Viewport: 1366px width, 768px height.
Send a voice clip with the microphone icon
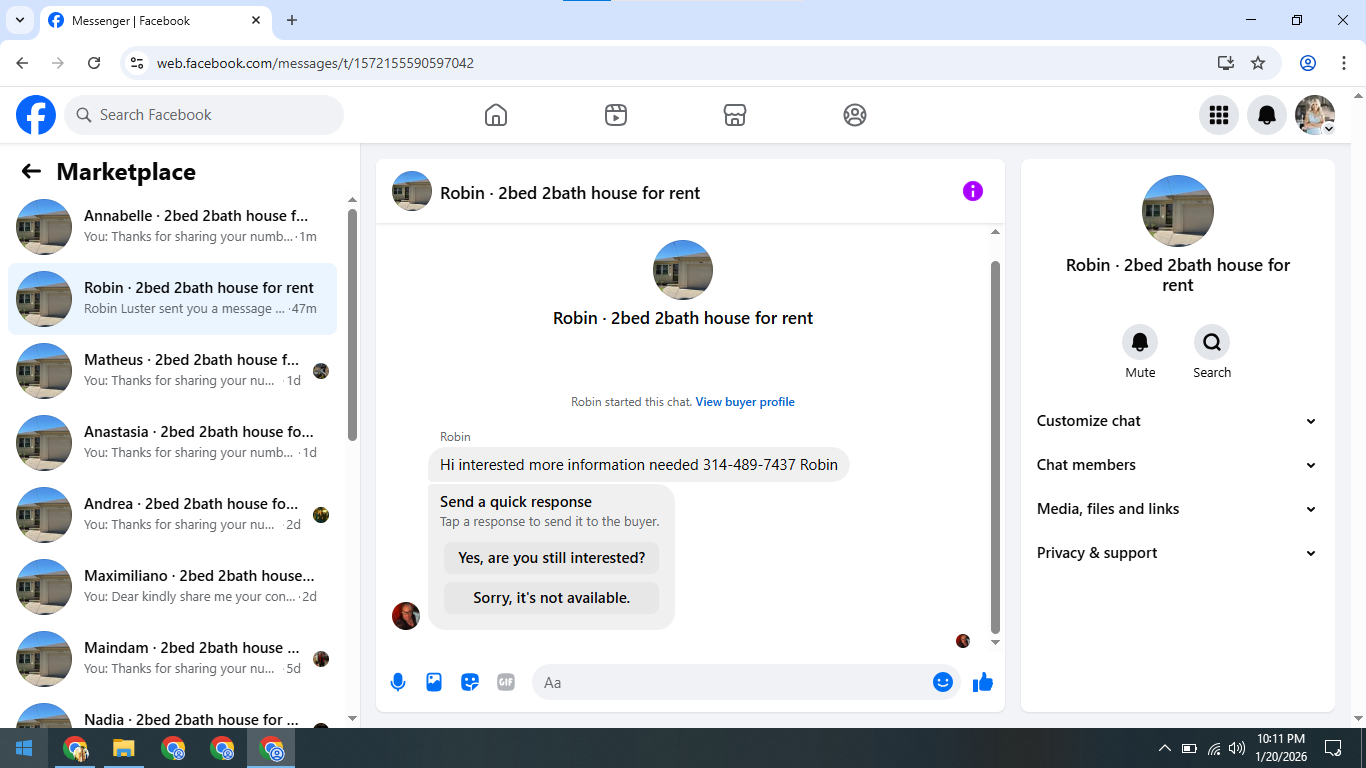click(x=398, y=683)
